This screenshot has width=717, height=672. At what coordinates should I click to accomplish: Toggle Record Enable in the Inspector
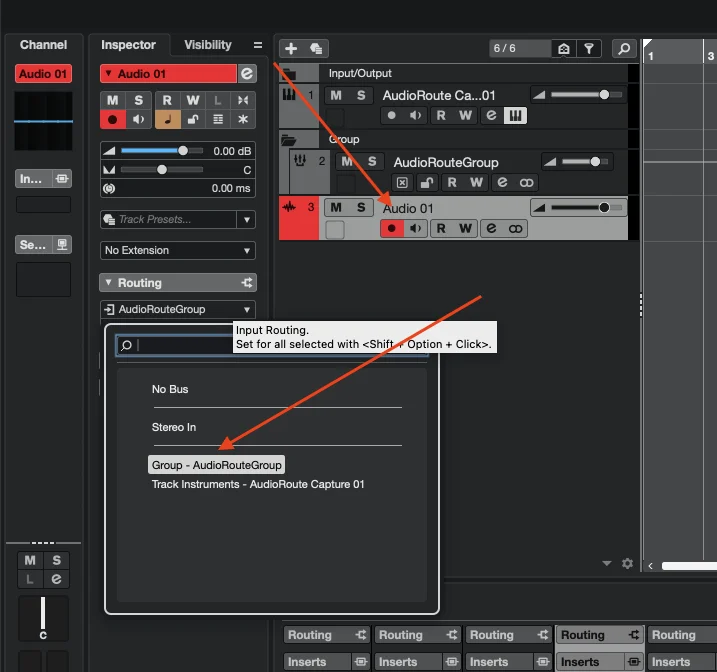tap(112, 119)
